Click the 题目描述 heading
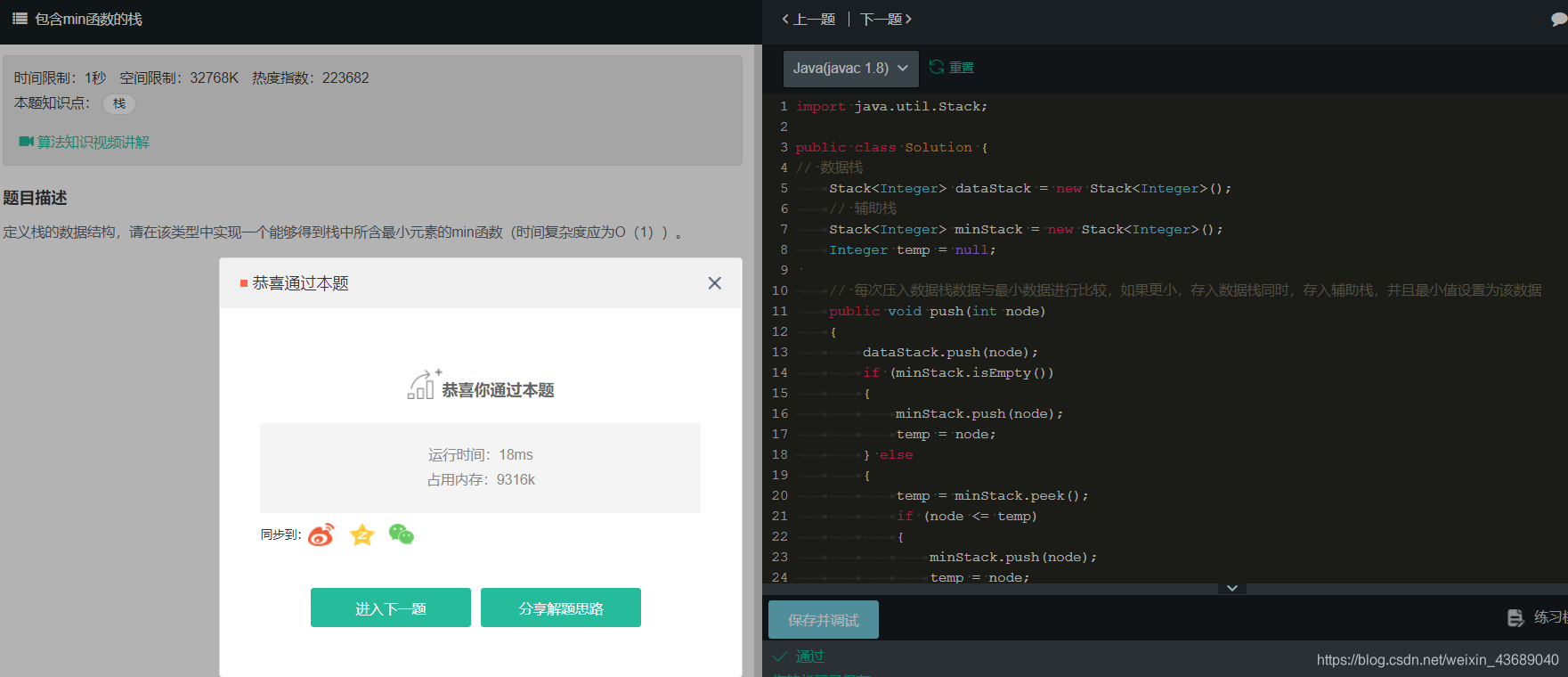Screen dimensions: 1568x677 (x=36, y=198)
